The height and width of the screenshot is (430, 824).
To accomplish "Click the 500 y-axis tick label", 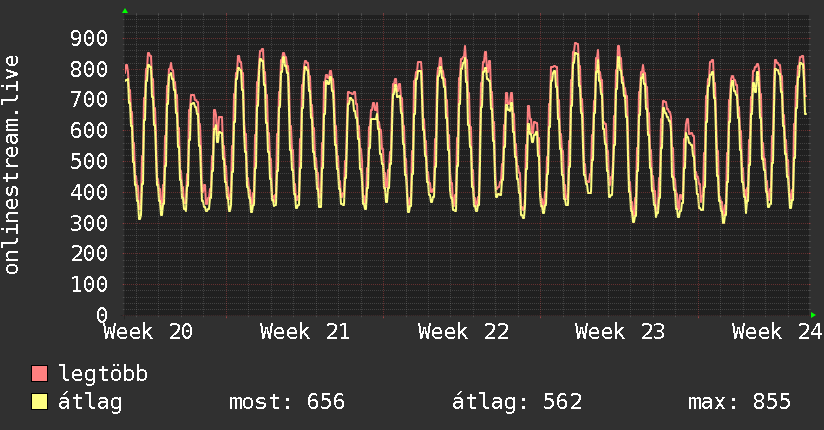I will point(89,161).
